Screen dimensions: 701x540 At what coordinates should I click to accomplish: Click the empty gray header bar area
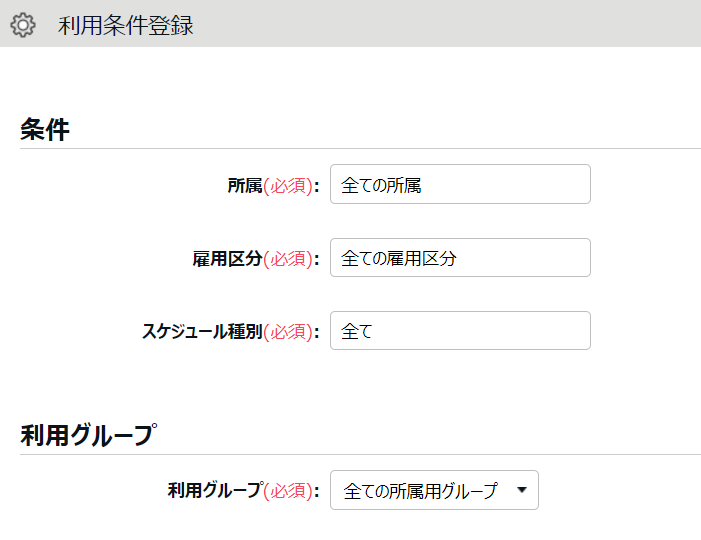(x=447, y=23)
